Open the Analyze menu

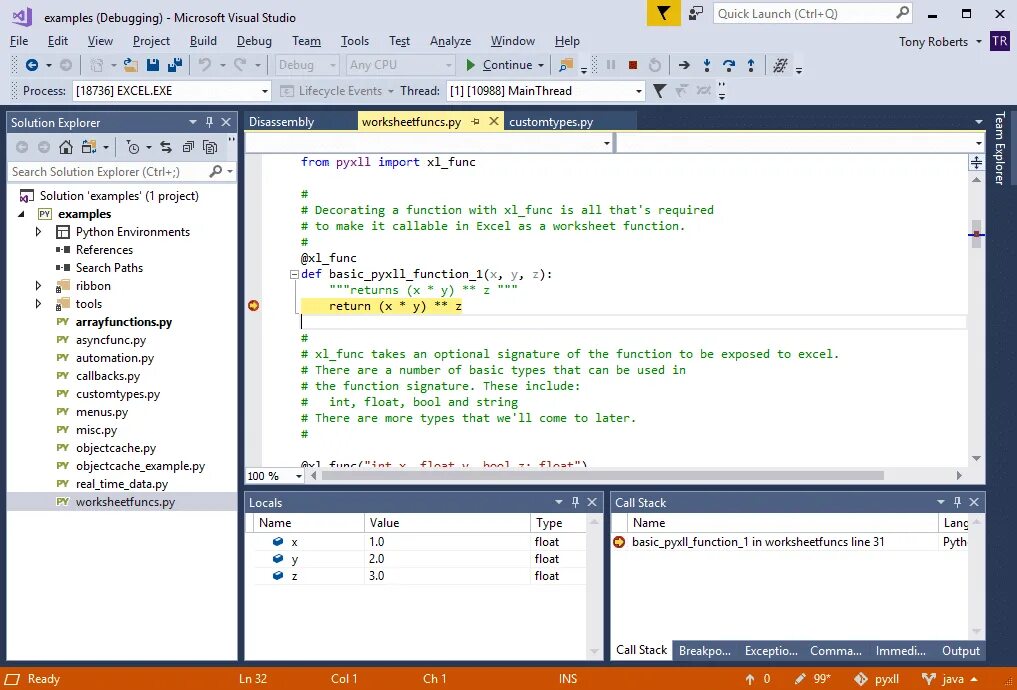tap(450, 41)
